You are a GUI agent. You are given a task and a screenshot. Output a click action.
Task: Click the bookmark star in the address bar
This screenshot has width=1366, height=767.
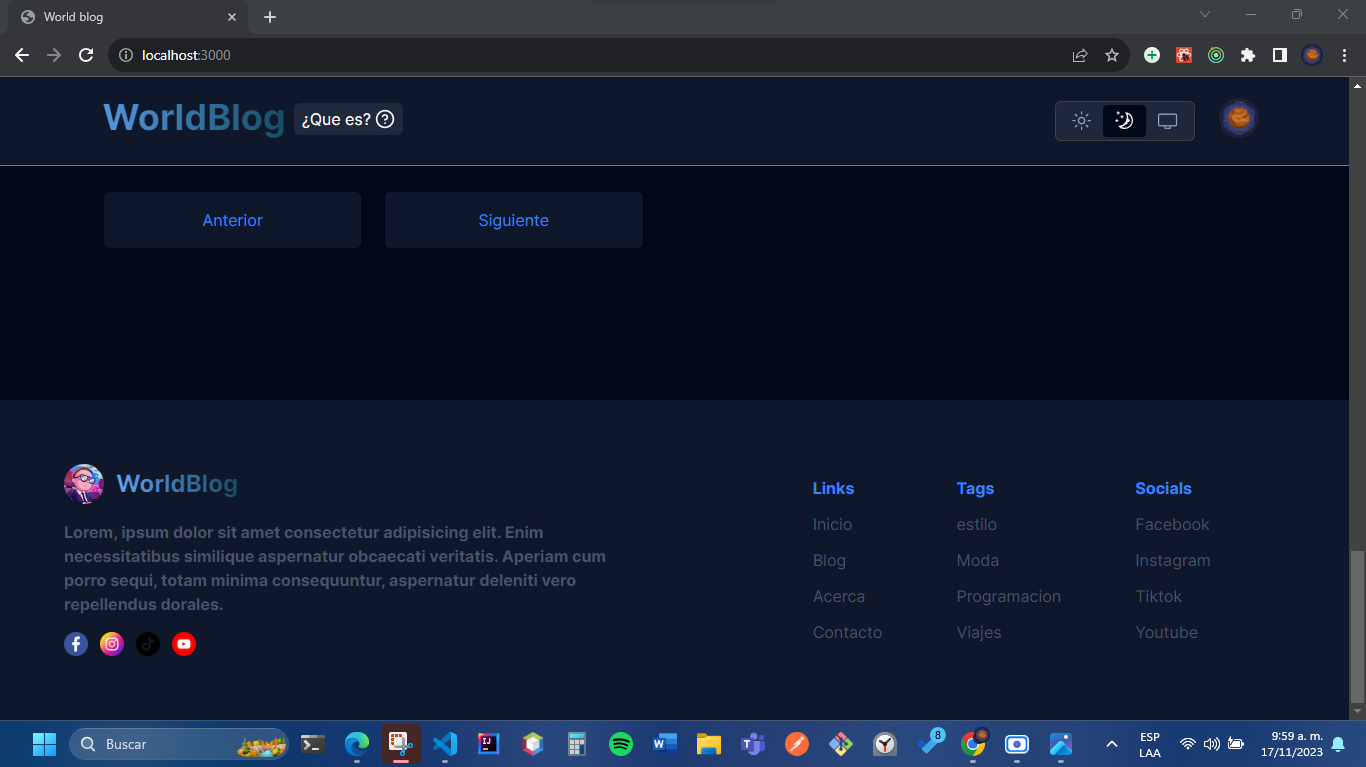click(1112, 55)
